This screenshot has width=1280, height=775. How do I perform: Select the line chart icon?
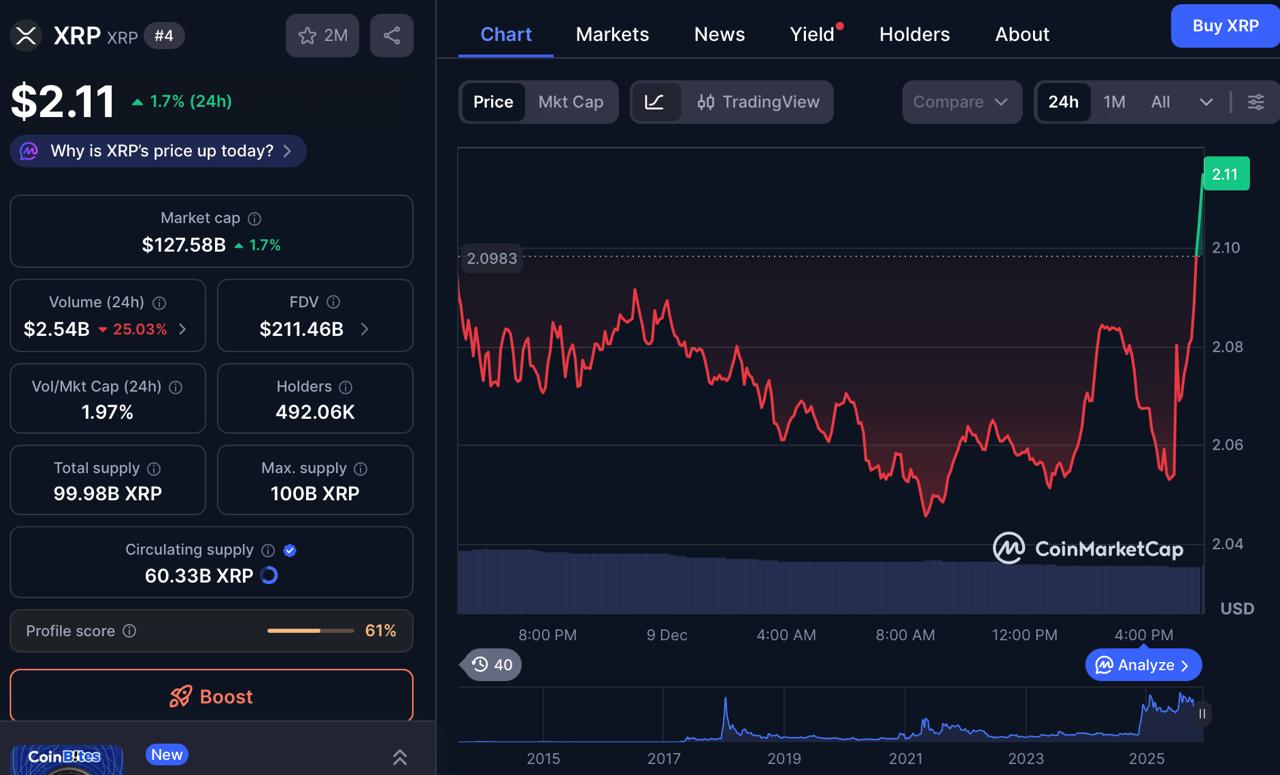tap(657, 102)
